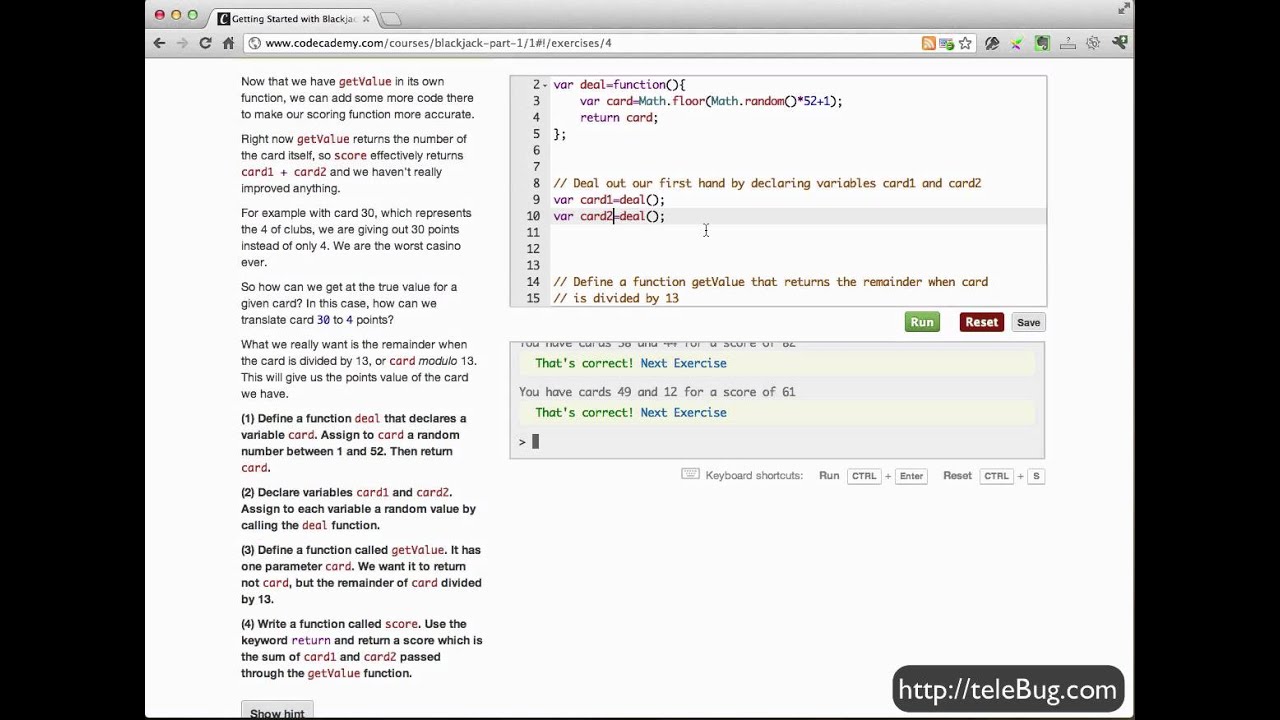This screenshot has height=720, width=1280.
Task: Go back with the browser back arrow
Action: pos(159,43)
